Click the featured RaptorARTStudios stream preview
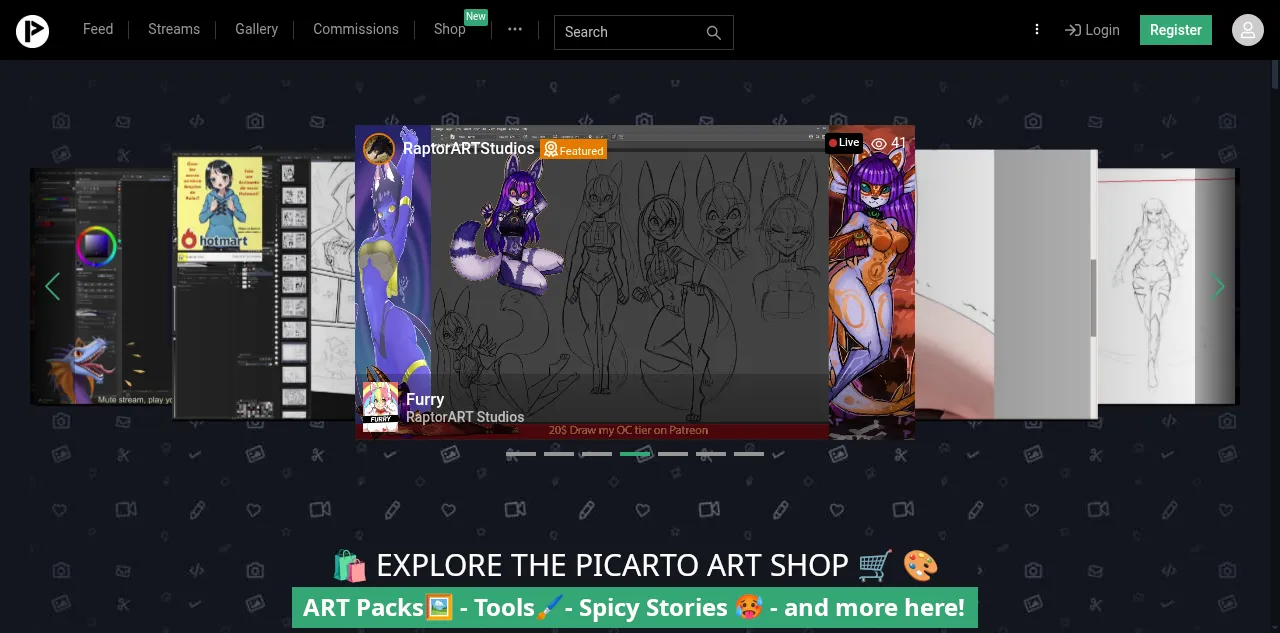 coord(635,282)
